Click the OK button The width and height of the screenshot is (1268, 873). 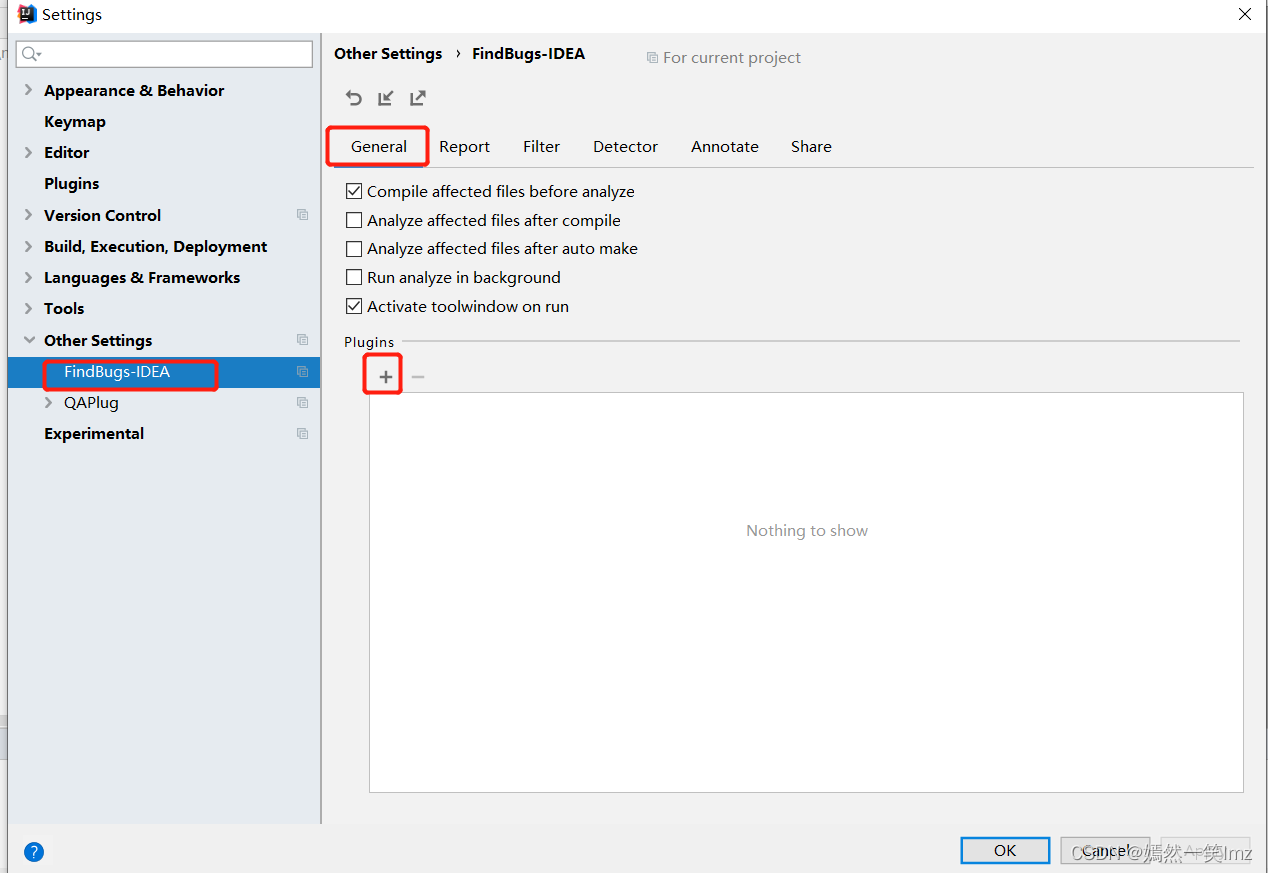click(1004, 850)
